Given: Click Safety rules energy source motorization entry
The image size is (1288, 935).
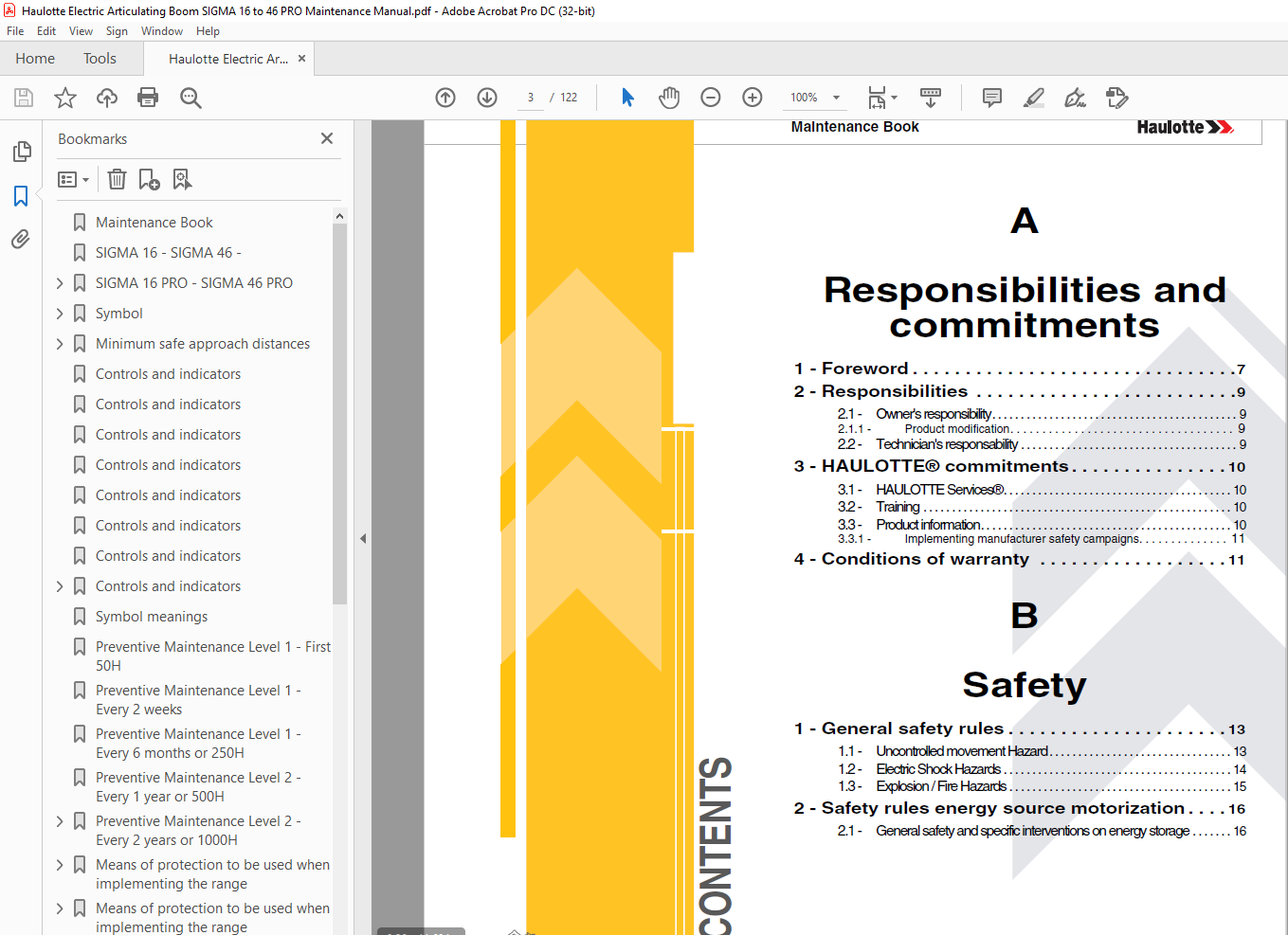Looking at the screenshot, I should (1020, 808).
